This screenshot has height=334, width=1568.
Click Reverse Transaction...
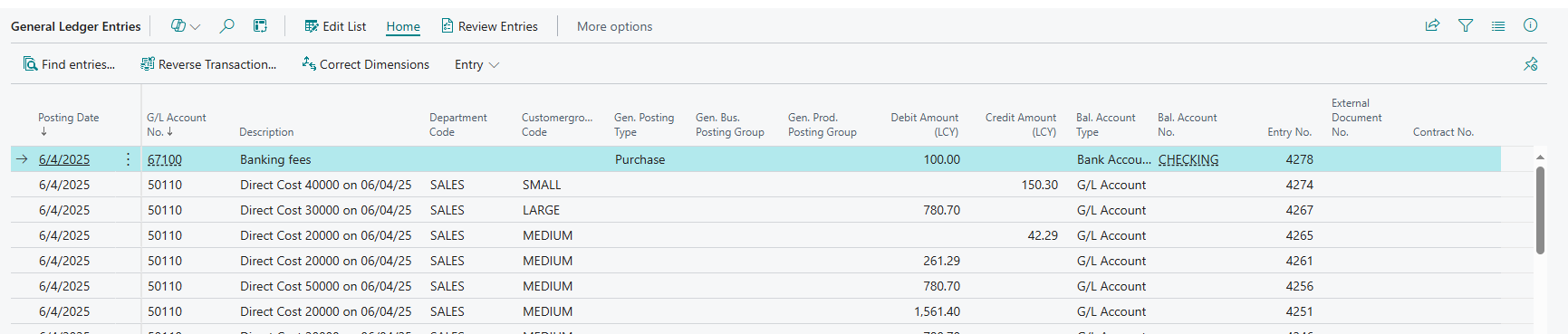tap(208, 64)
